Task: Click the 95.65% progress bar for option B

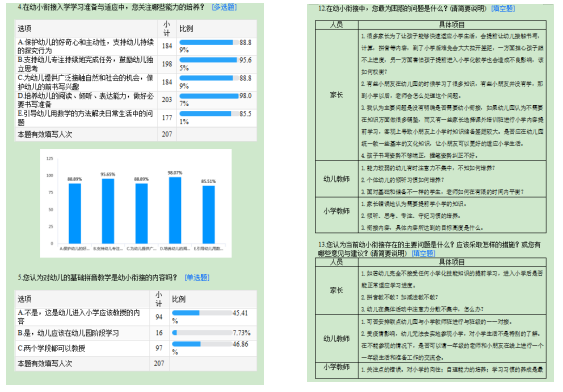Action: 209,60
